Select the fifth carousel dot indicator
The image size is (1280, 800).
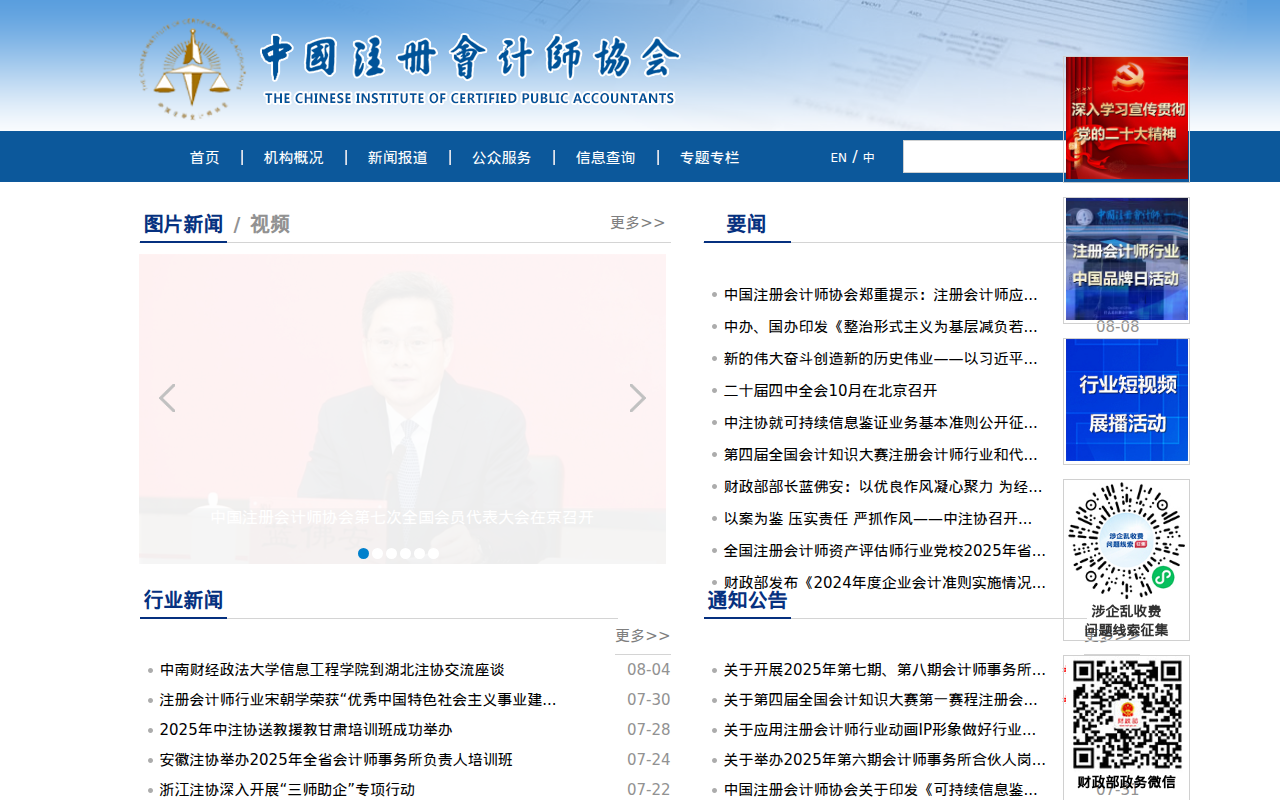pyautogui.click(x=420, y=553)
